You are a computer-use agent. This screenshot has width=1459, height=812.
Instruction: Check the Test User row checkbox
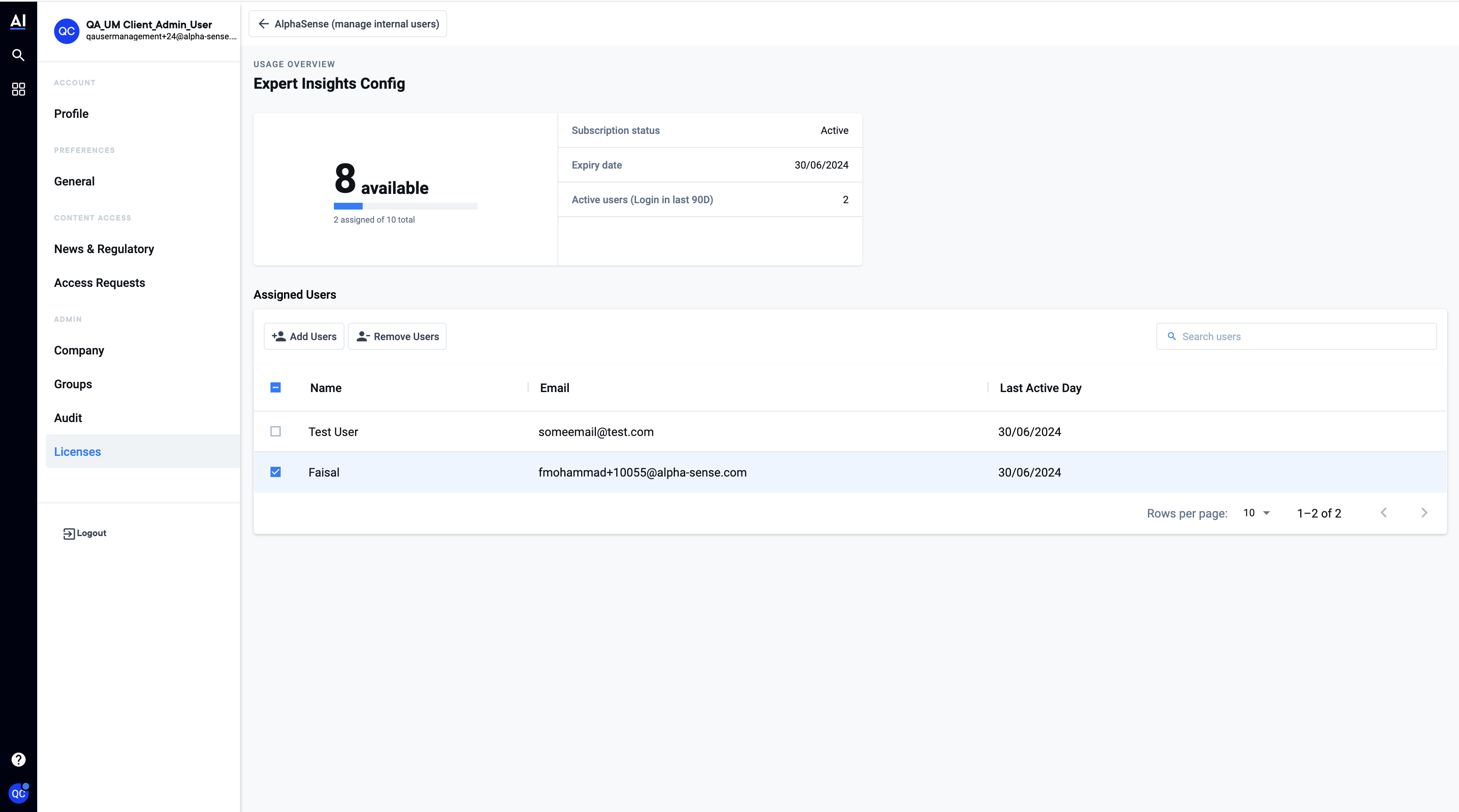point(275,431)
